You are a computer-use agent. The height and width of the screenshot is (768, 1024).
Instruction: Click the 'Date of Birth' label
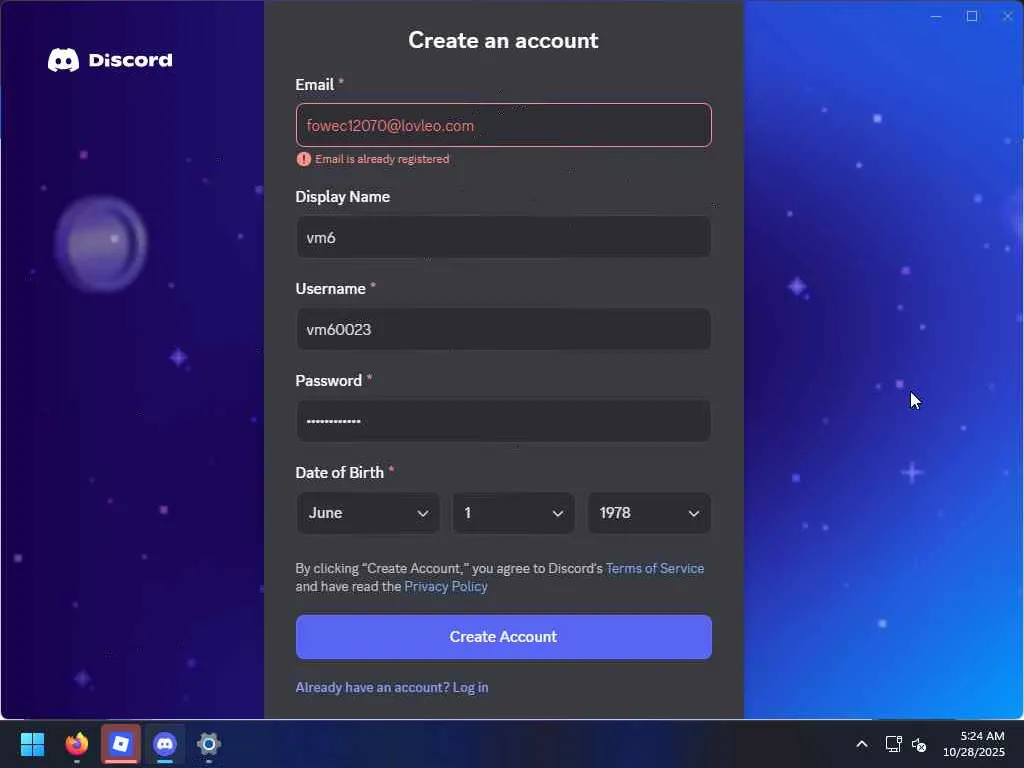340,472
